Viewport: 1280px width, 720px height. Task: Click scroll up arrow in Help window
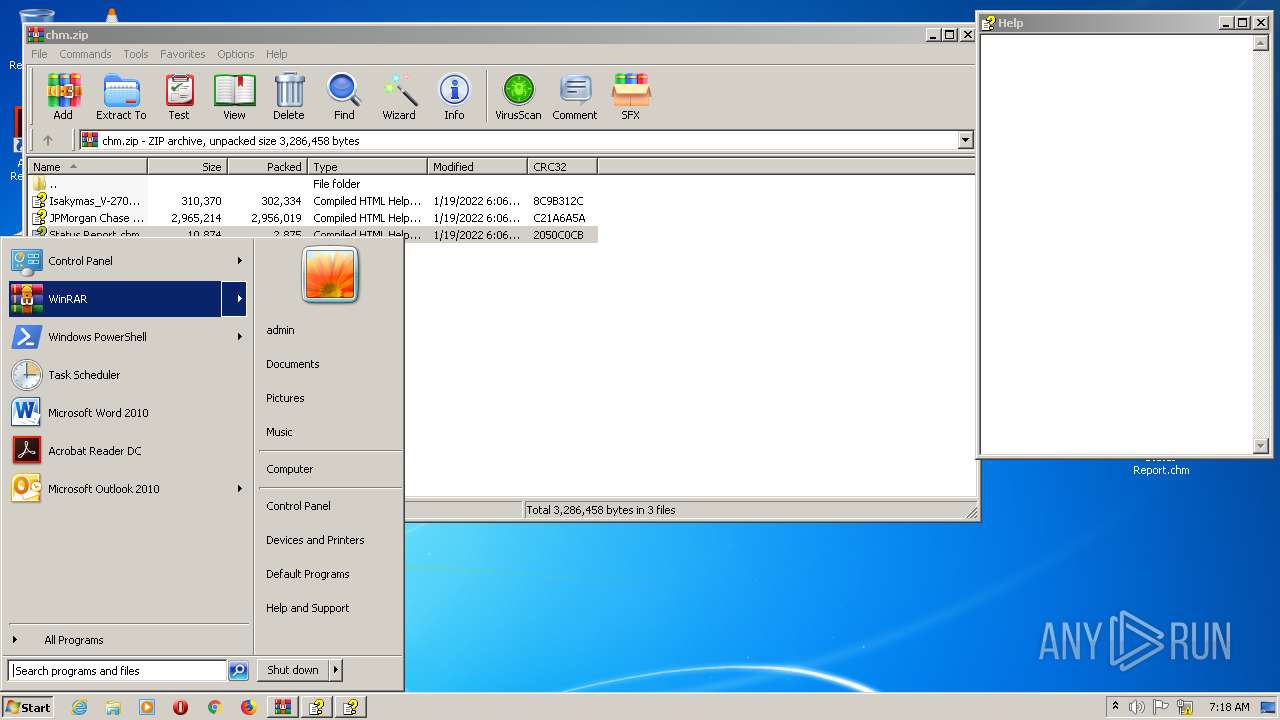[1260, 43]
